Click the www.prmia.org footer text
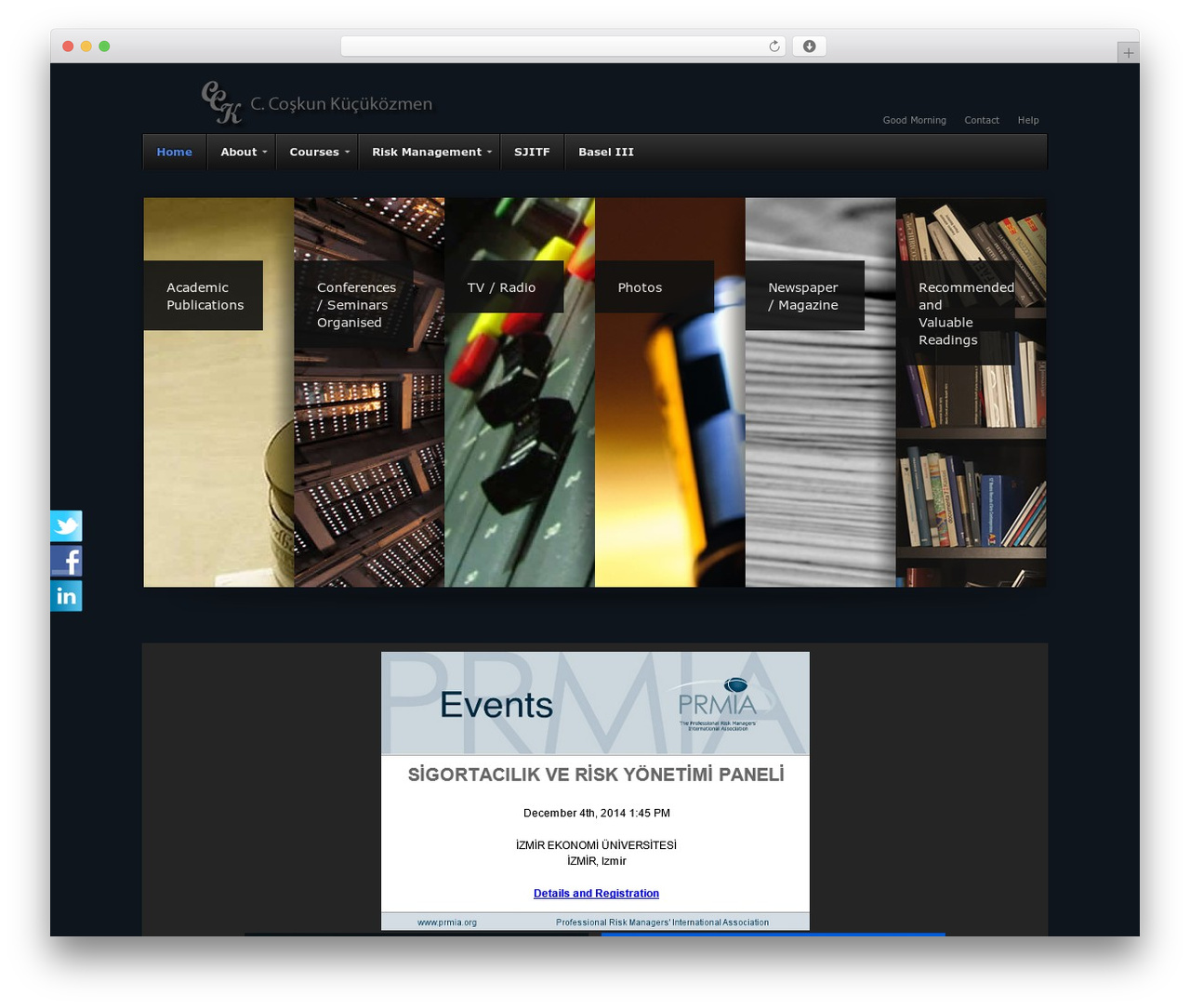The height and width of the screenshot is (1008, 1190). pyautogui.click(x=447, y=922)
